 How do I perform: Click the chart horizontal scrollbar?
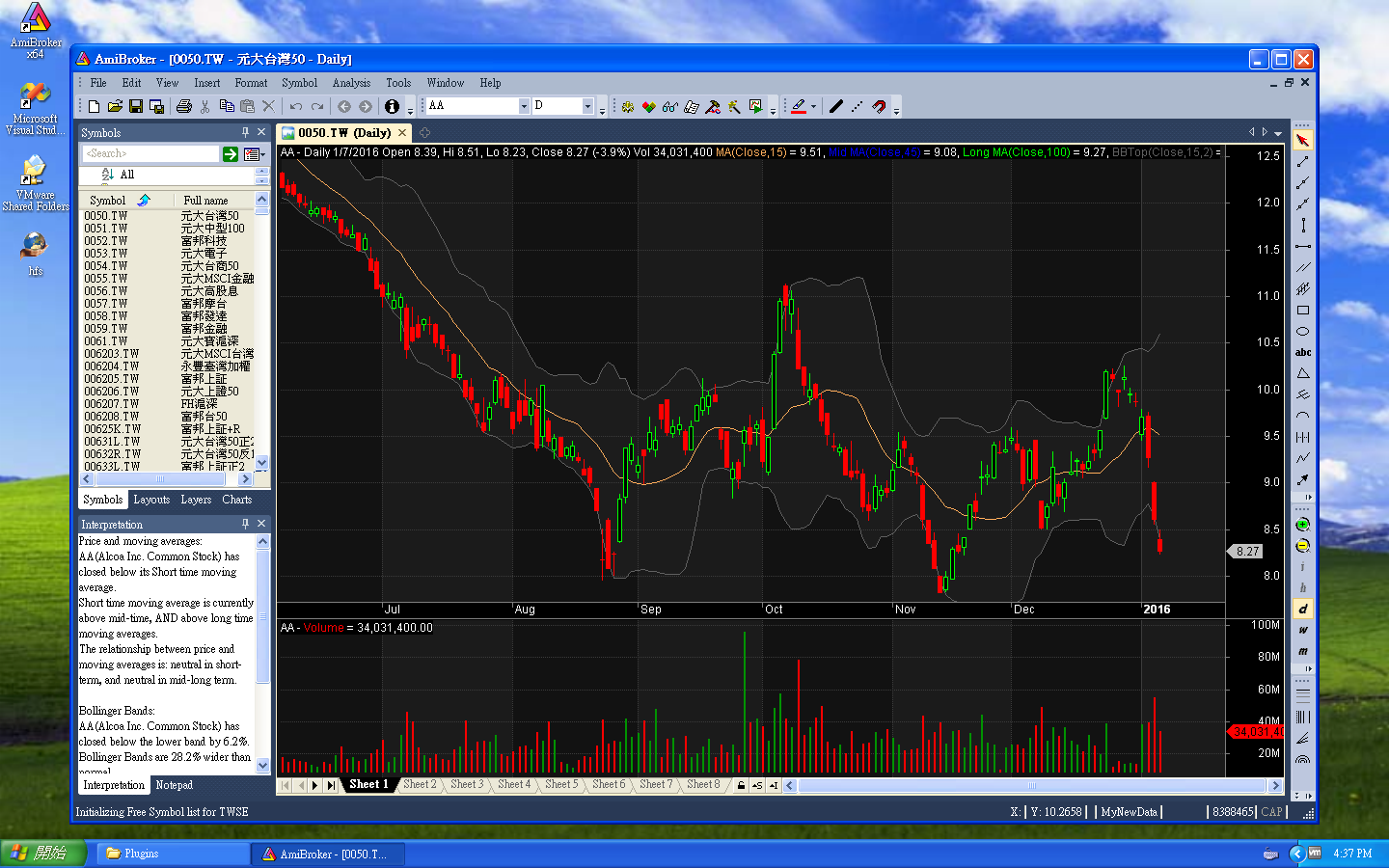click(x=1032, y=785)
